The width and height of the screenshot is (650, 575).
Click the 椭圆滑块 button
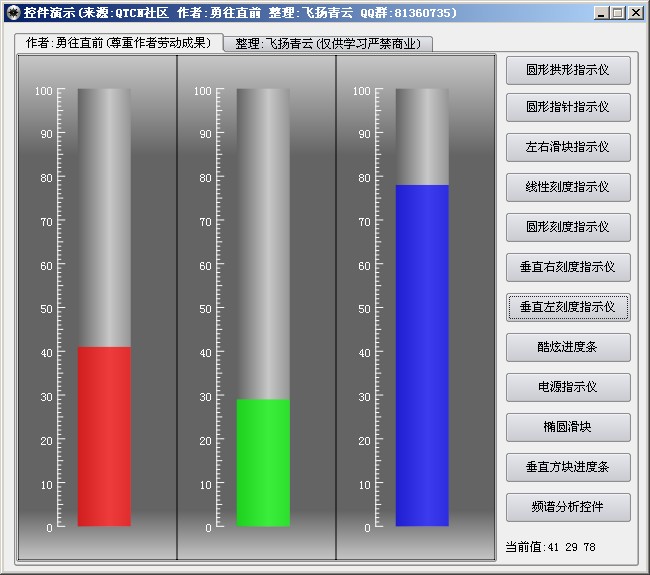point(568,427)
